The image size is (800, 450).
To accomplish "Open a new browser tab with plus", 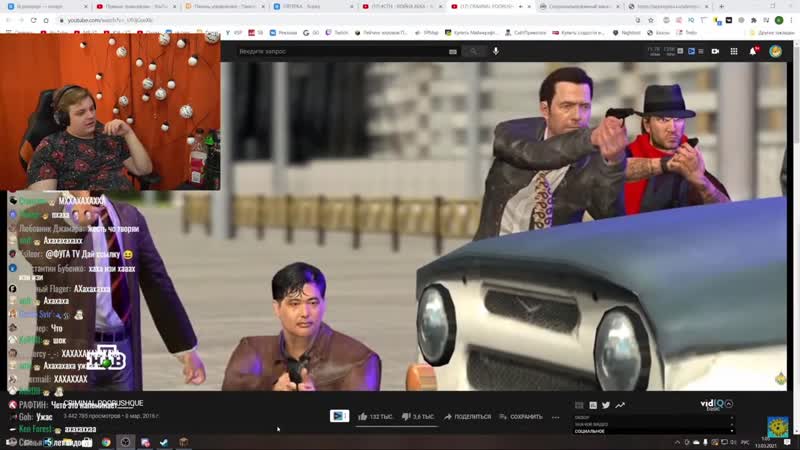I will coord(721,7).
